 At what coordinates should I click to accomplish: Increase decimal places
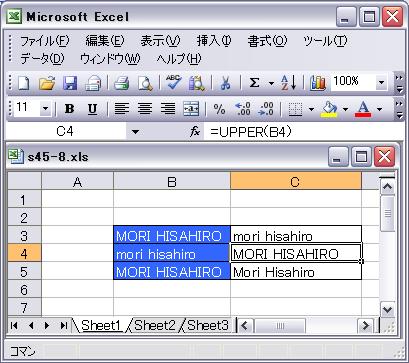click(243, 109)
